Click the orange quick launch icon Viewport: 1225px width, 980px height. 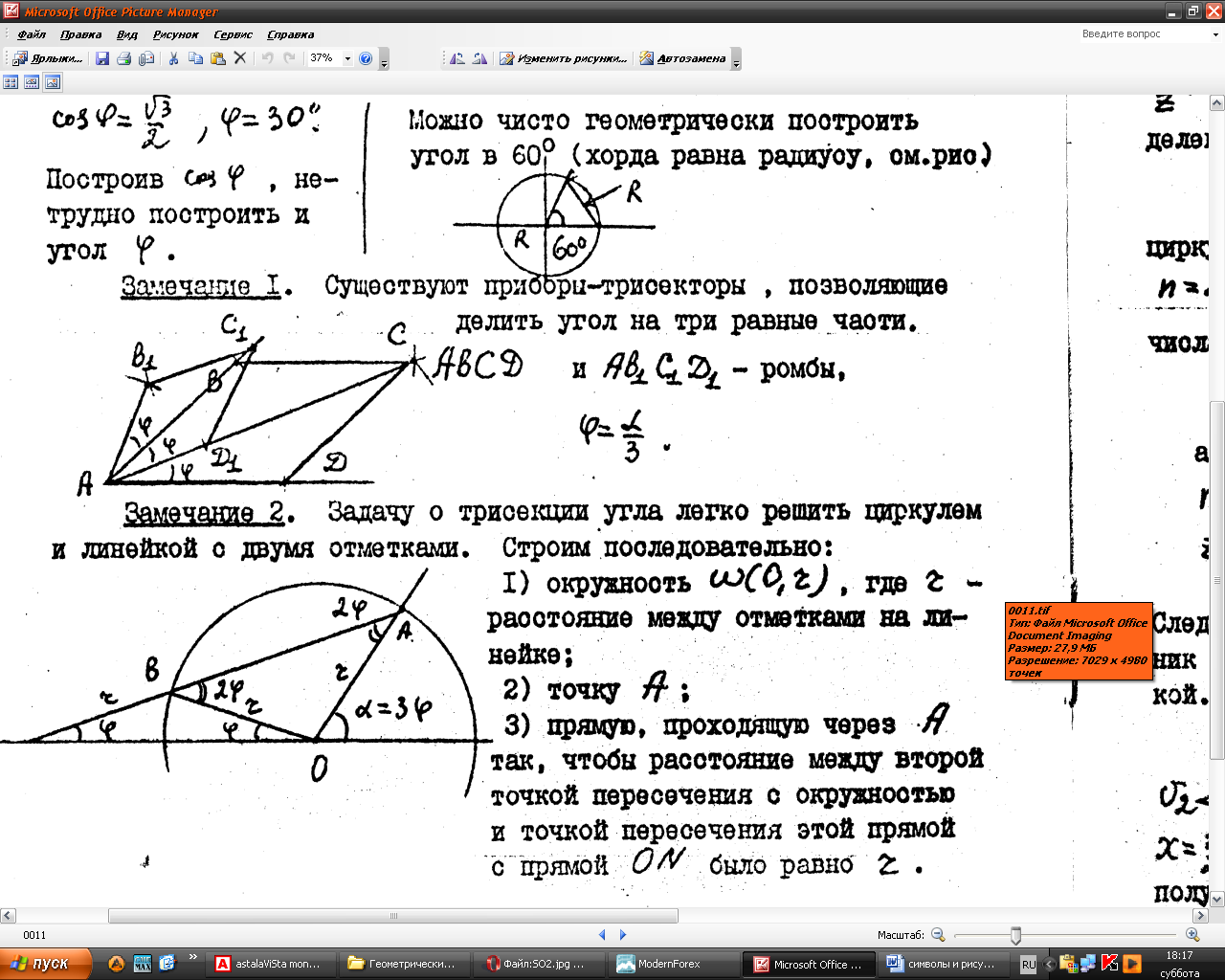[x=116, y=964]
